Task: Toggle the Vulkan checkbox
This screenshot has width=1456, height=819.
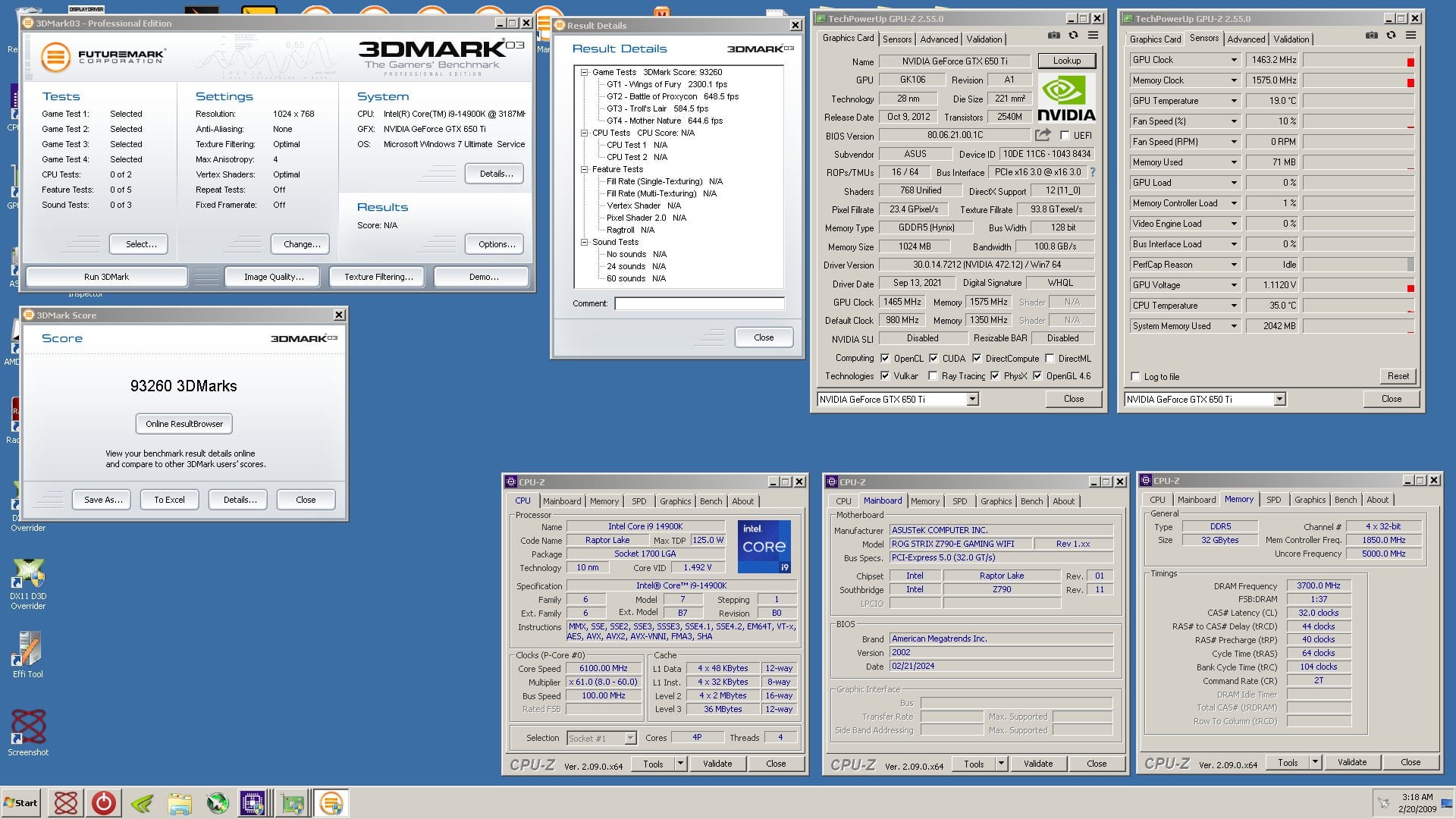Action: 885,375
